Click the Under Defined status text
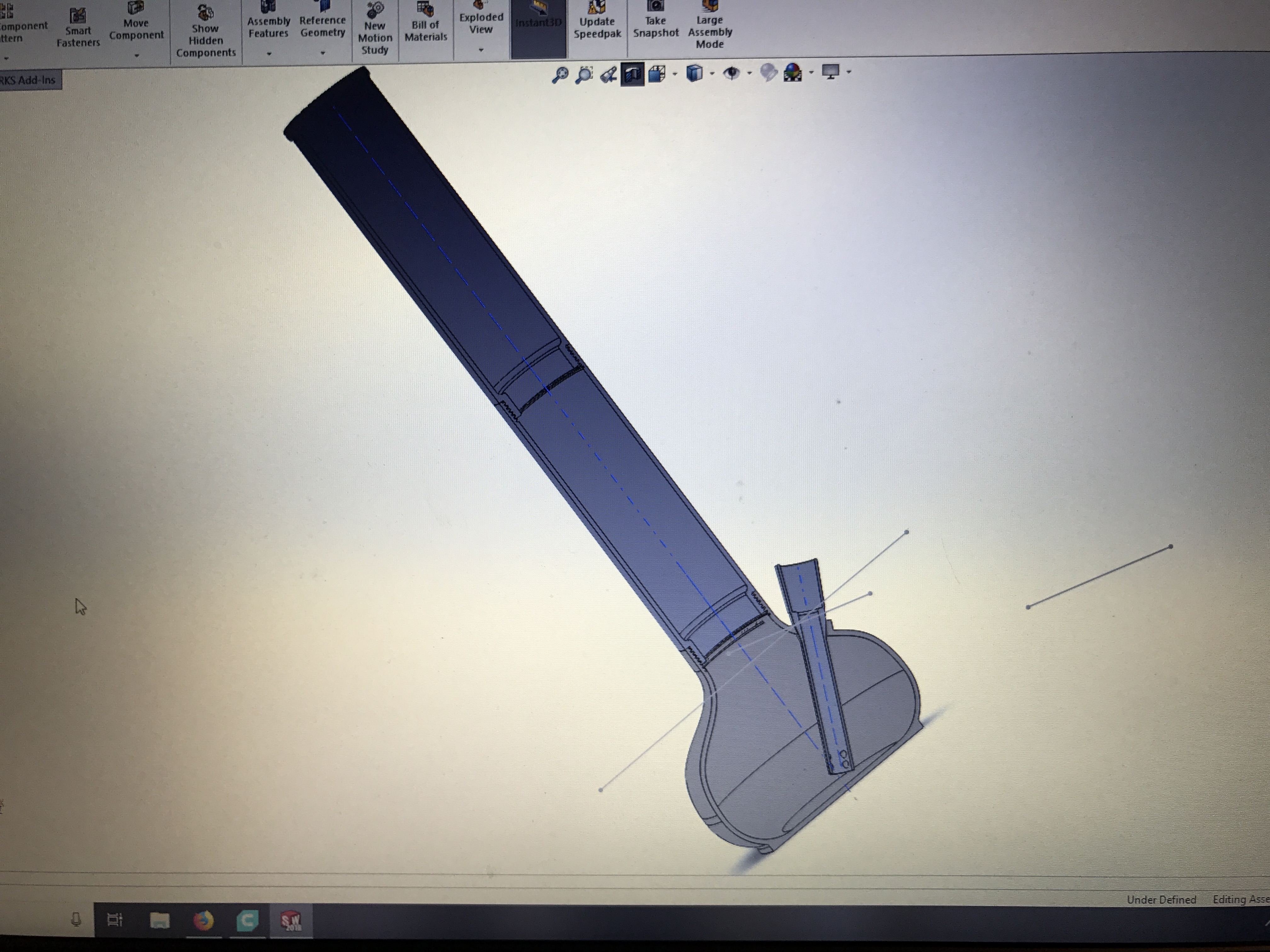This screenshot has width=1270, height=952. pos(1161,899)
